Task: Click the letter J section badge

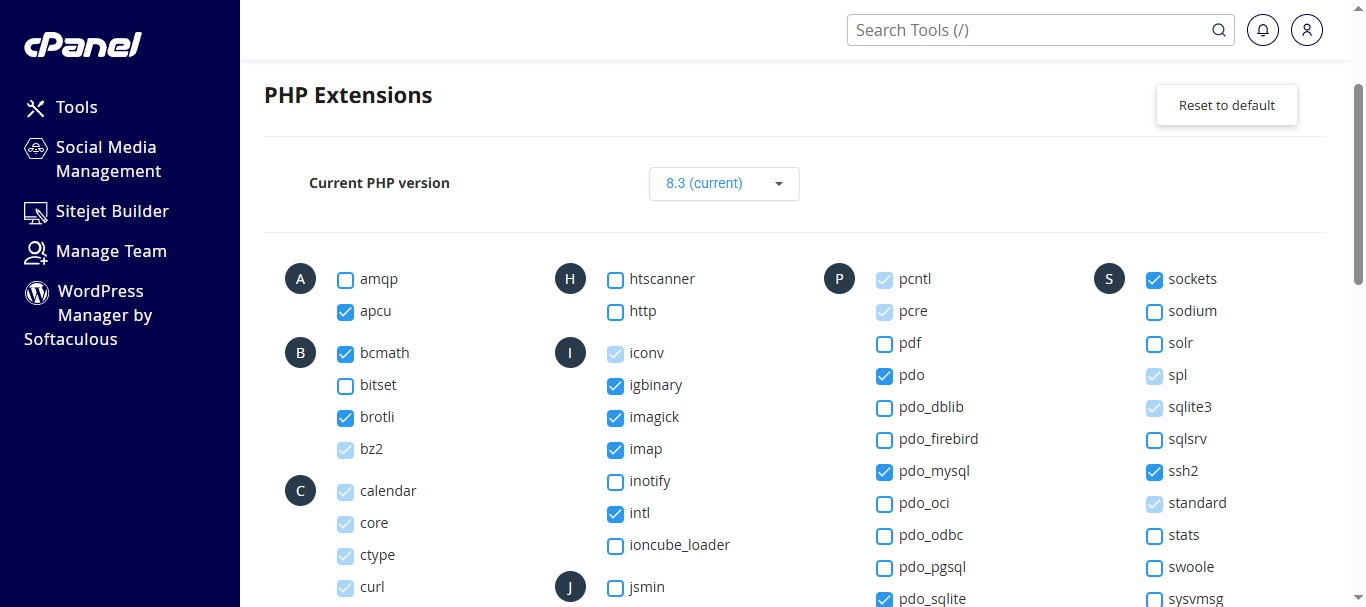Action: 570,587
